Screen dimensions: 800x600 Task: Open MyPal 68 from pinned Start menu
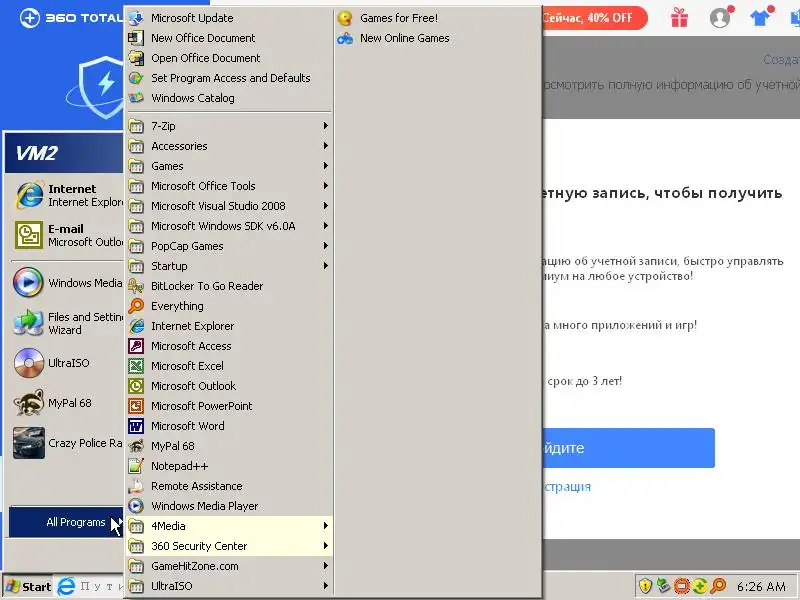[x=65, y=403]
